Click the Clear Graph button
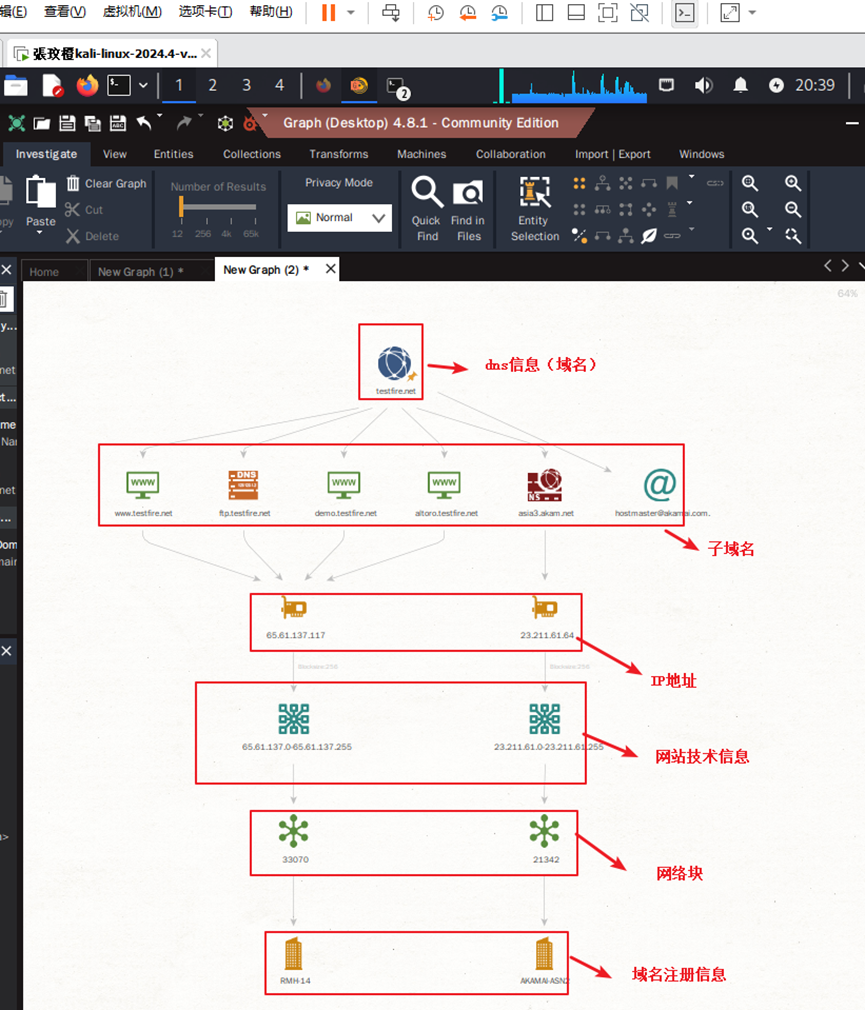This screenshot has width=865, height=1010. 107,184
